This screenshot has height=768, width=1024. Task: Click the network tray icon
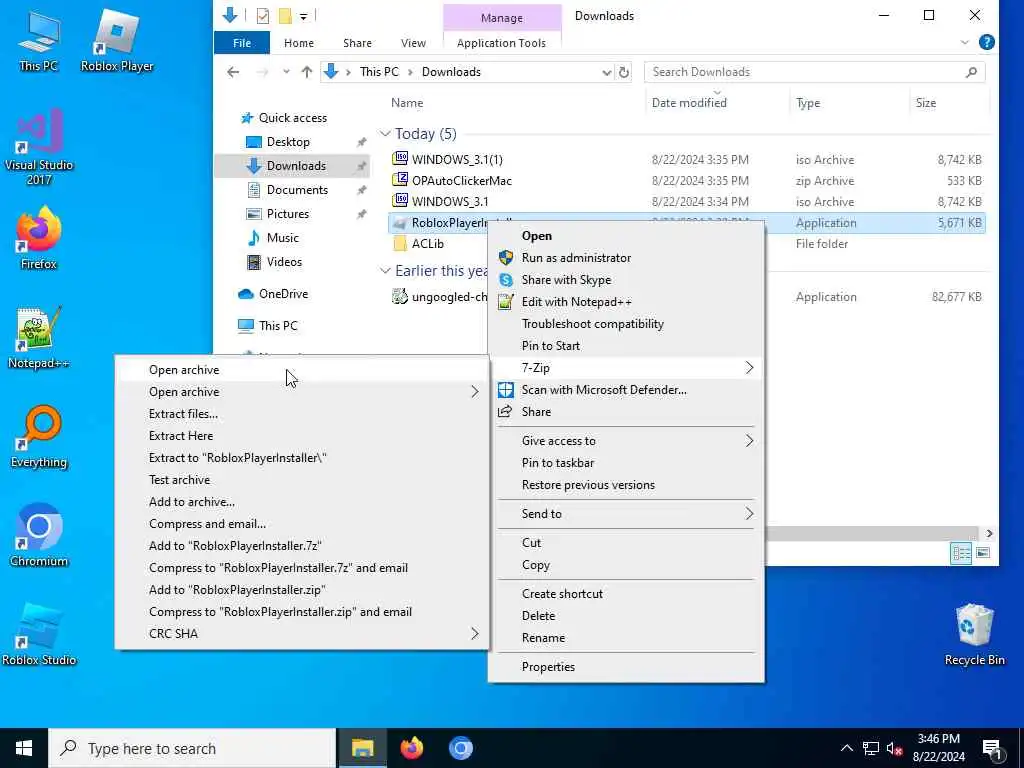[x=871, y=748]
